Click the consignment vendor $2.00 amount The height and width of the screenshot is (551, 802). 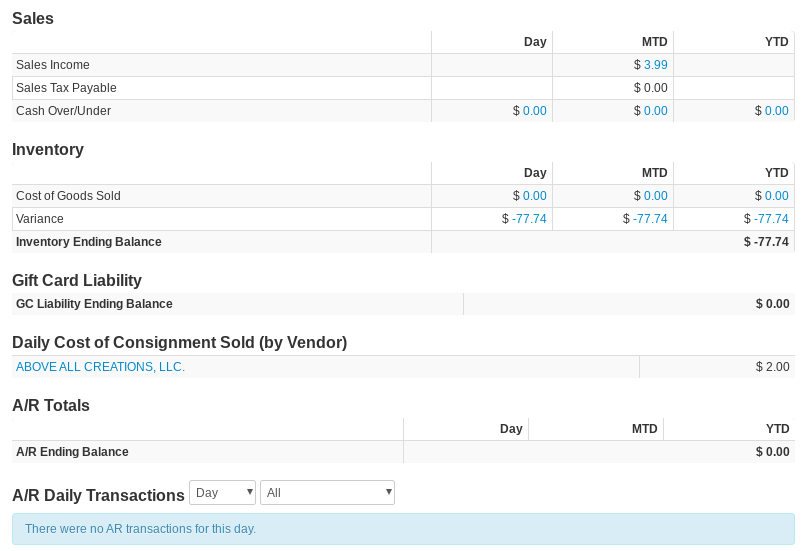772,367
